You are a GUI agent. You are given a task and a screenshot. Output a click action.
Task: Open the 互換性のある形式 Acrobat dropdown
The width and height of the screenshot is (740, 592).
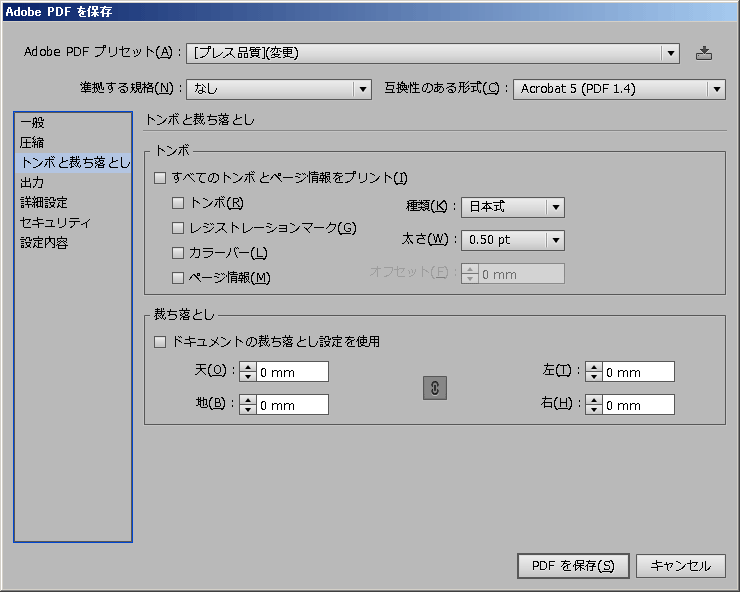tap(619, 89)
